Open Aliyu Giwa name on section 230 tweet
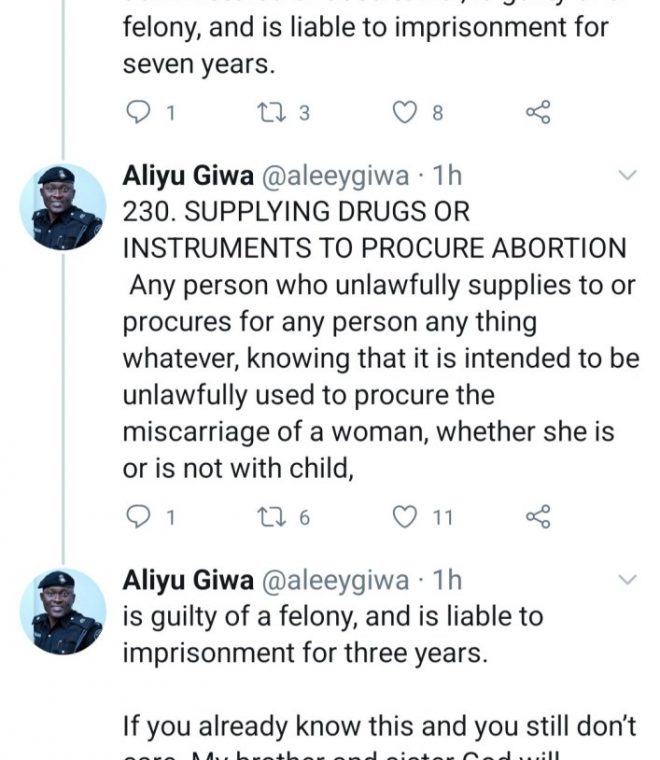 point(187,177)
